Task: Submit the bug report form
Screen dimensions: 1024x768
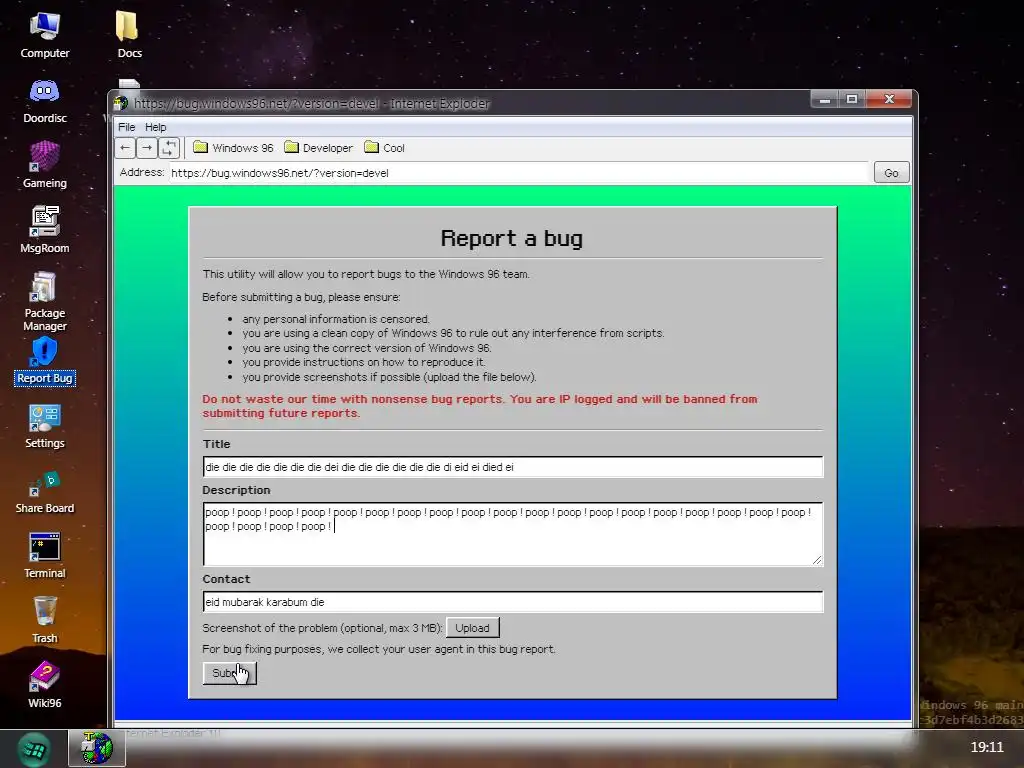Action: coord(230,673)
